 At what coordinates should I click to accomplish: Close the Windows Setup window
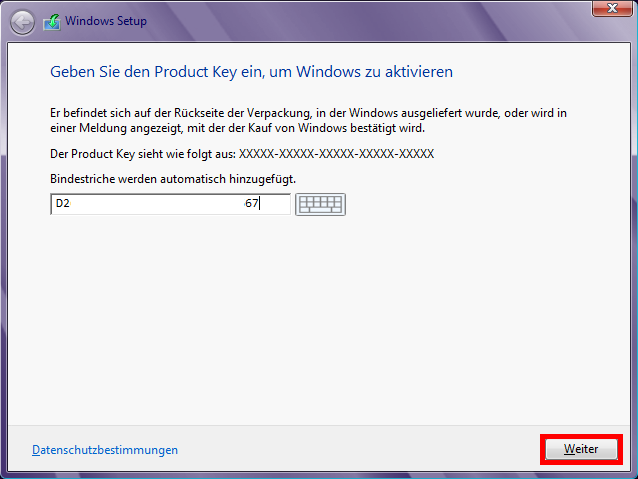(612, 8)
